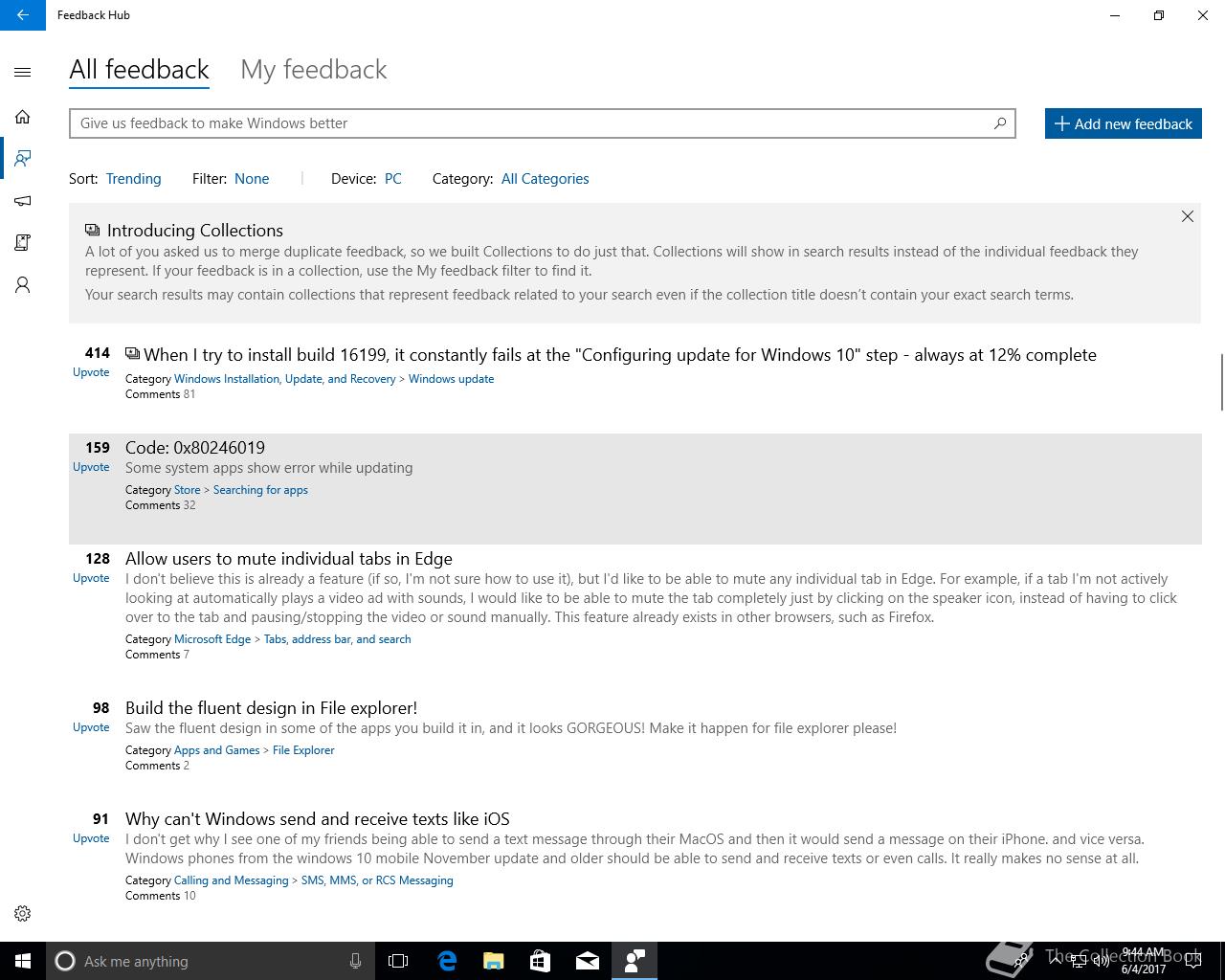Click the Tabs, address bar, and search link
Viewport: 1225px width, 980px height.
pyautogui.click(x=337, y=639)
